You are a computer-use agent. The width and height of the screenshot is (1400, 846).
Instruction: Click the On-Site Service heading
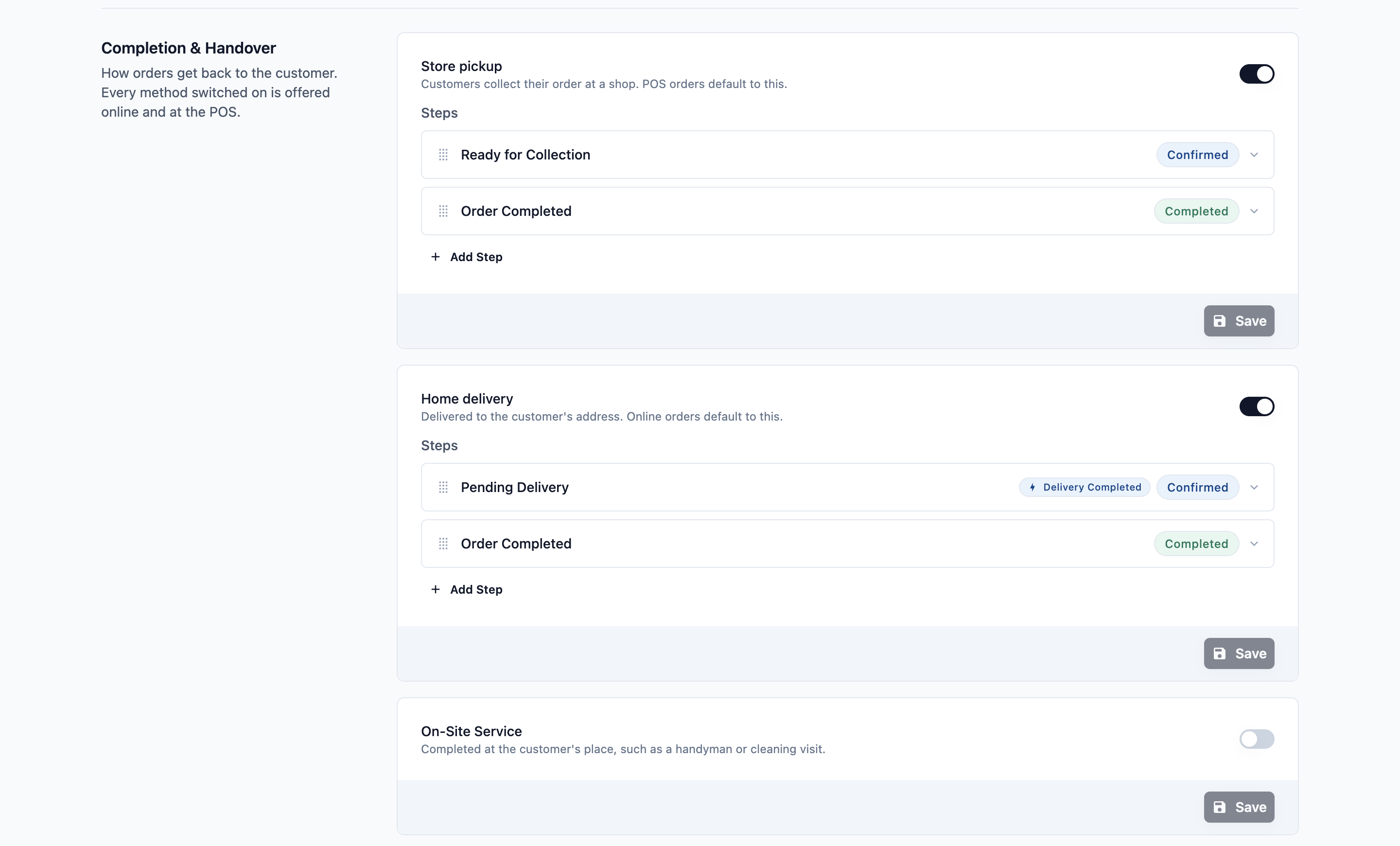(471, 731)
